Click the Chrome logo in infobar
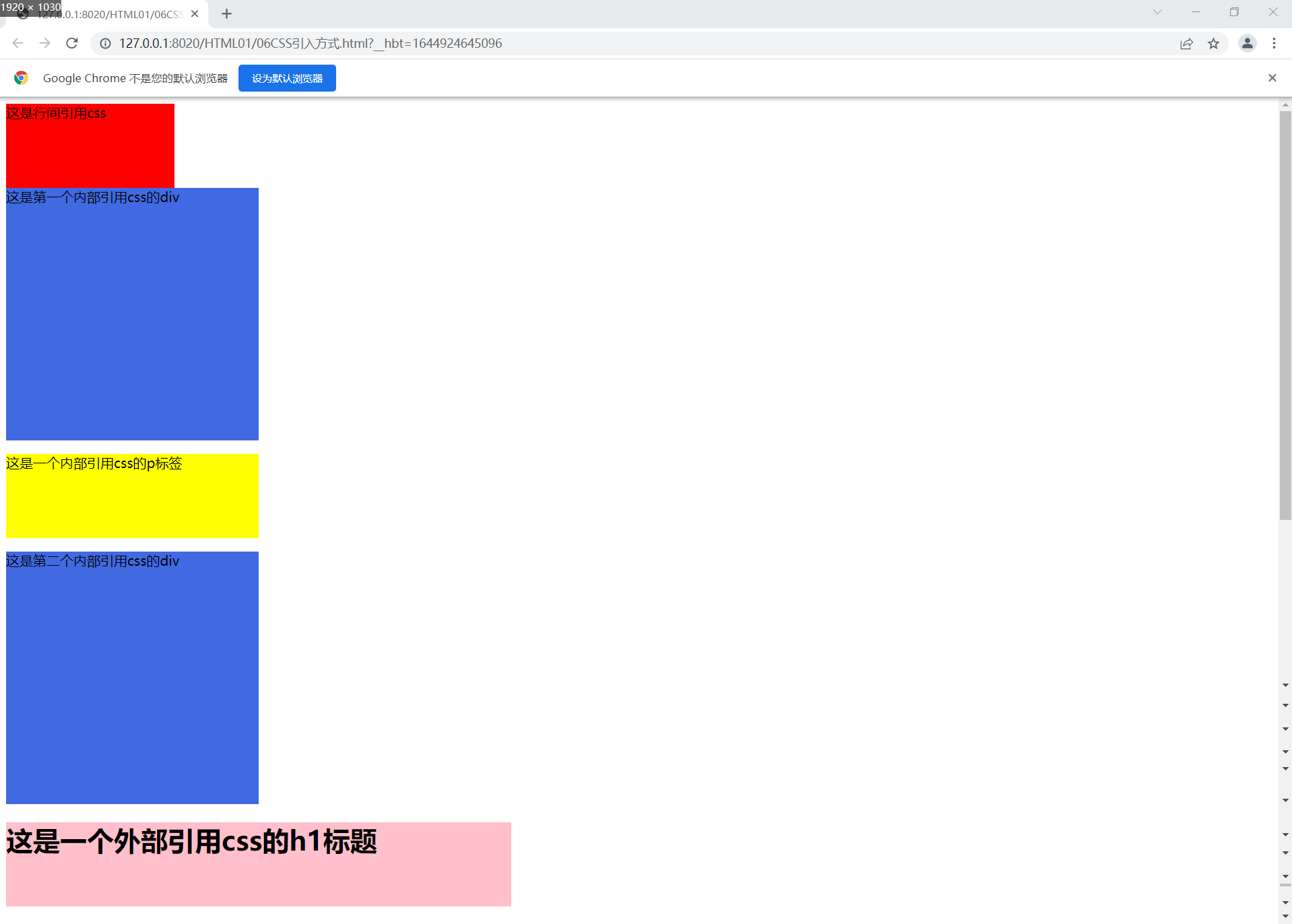This screenshot has height=924, width=1292. [x=21, y=78]
